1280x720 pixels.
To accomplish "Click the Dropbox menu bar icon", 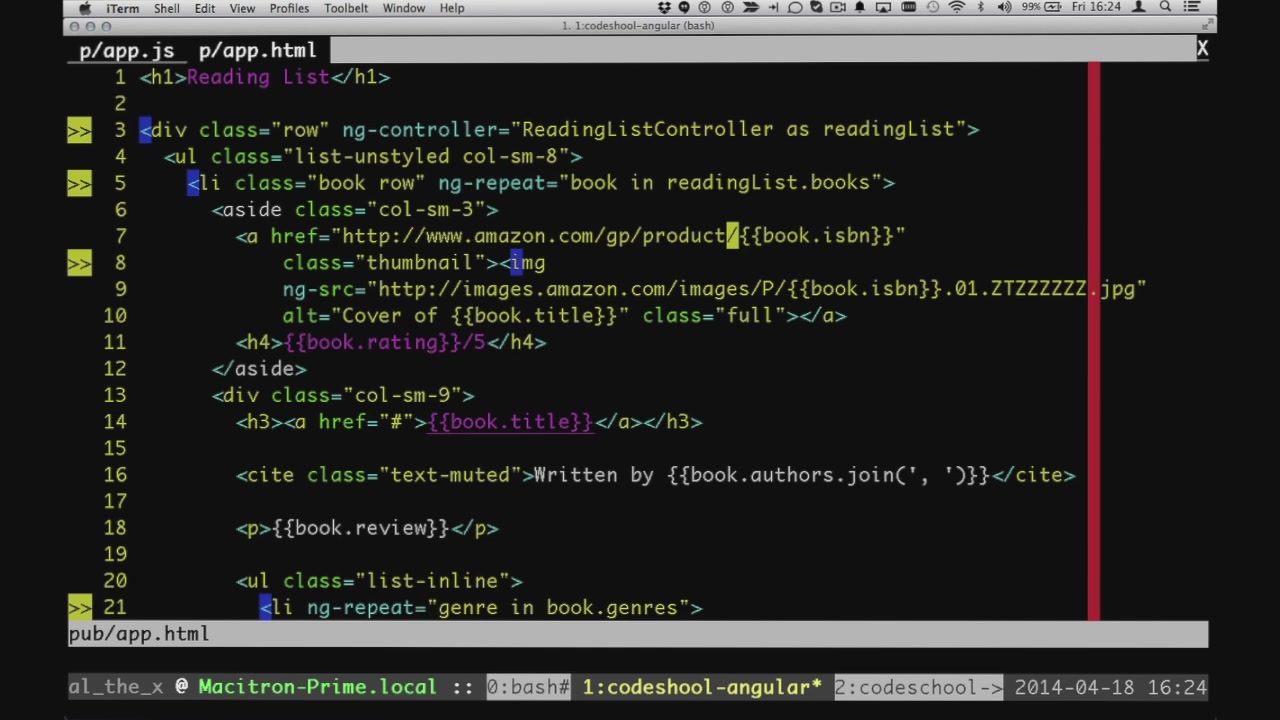I will 664,8.
